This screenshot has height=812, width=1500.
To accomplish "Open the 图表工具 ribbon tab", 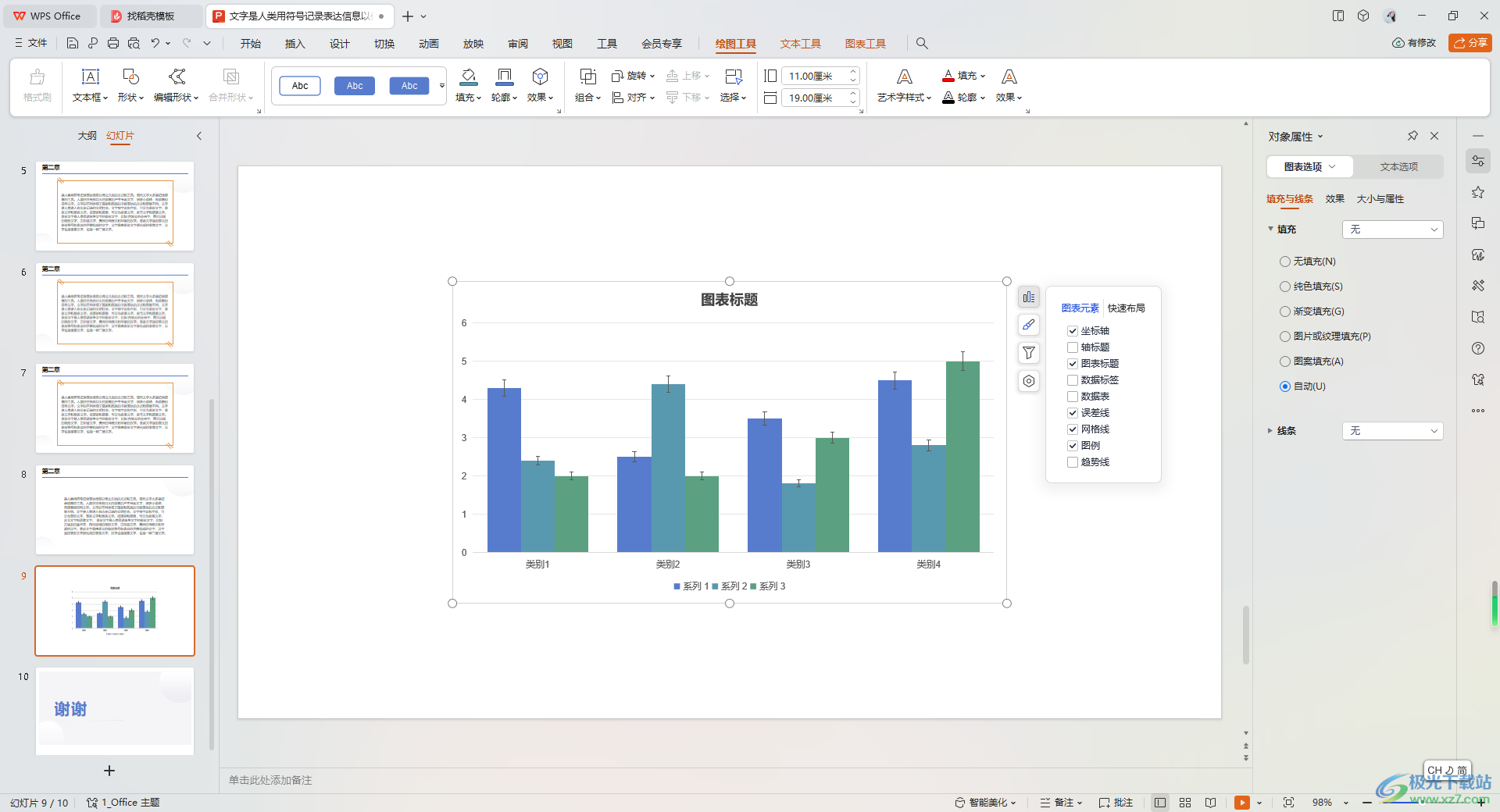I will (x=865, y=44).
